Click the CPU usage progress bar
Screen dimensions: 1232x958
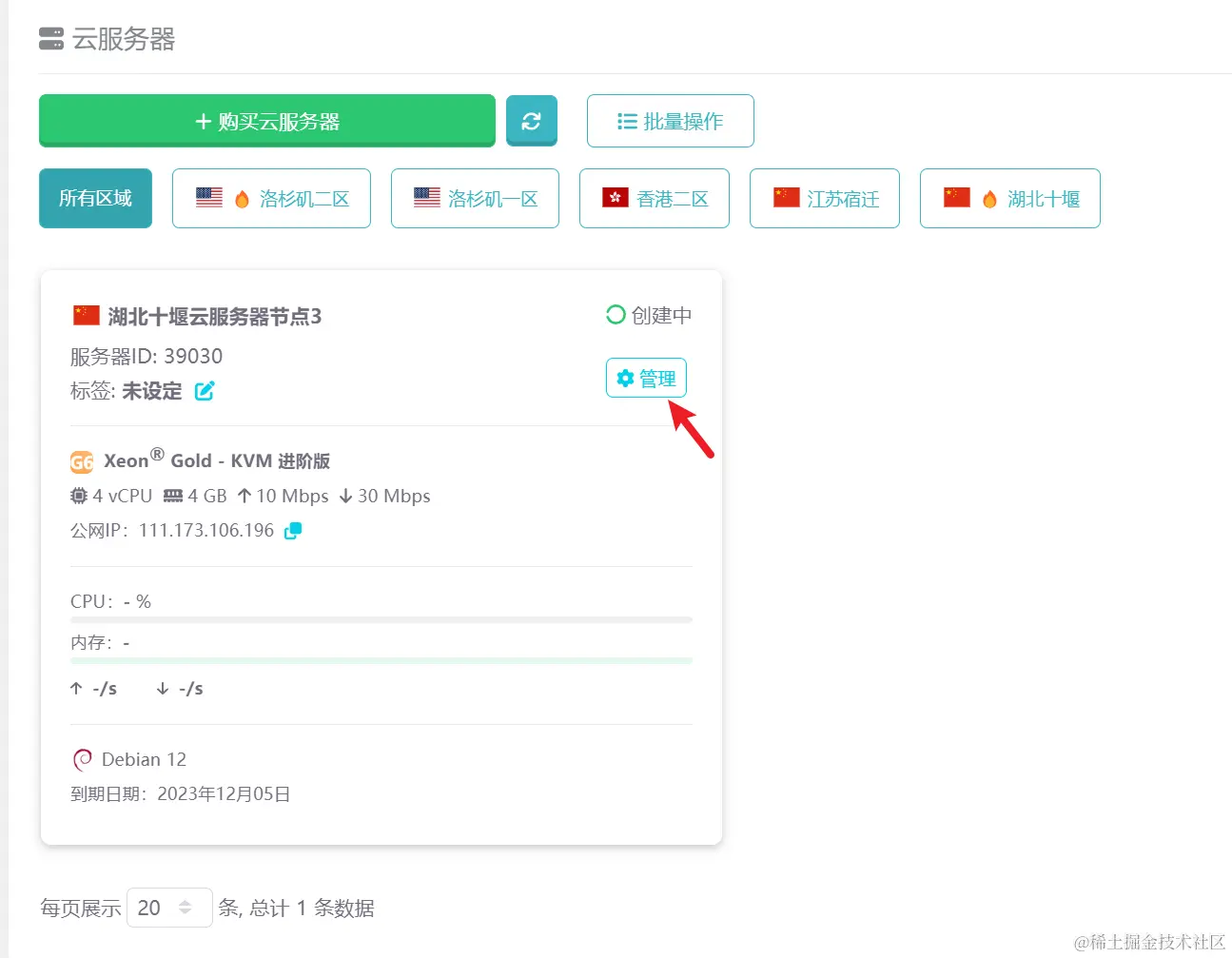click(381, 619)
